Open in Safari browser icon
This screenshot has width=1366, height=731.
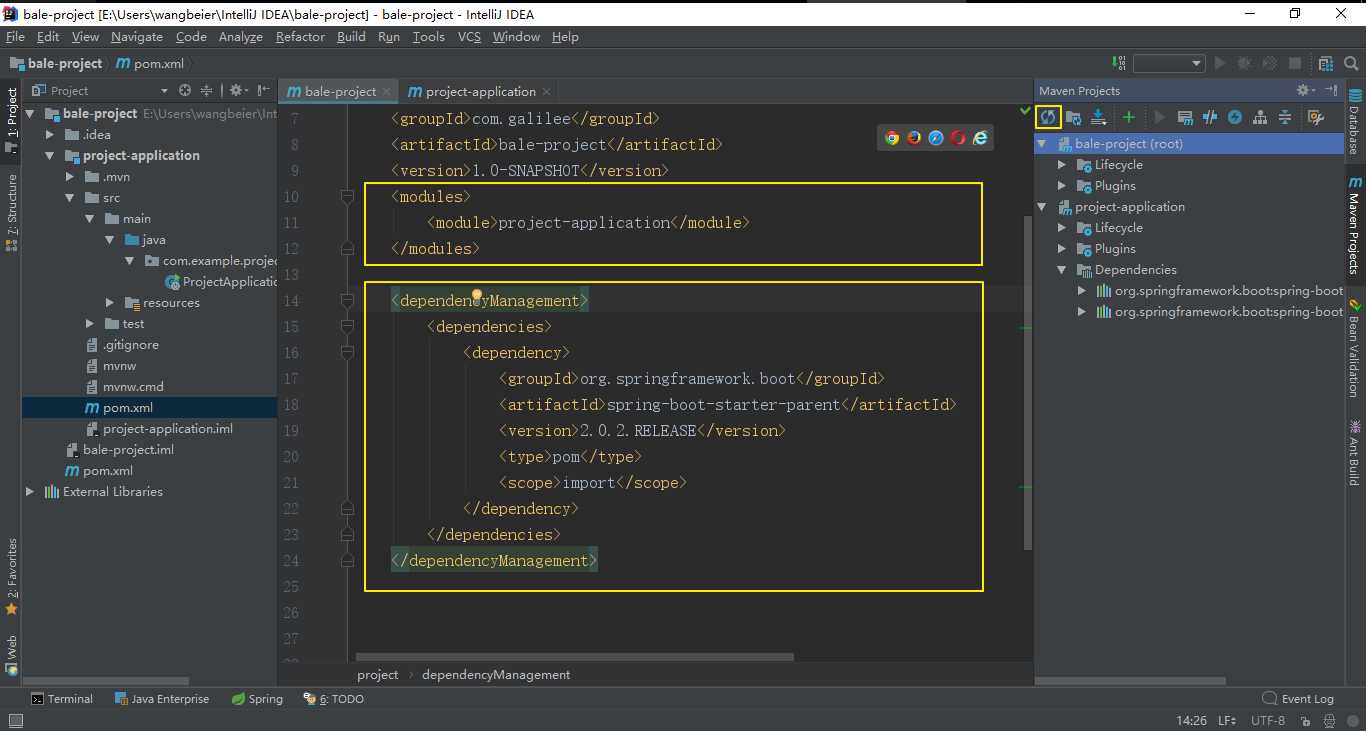tap(936, 138)
